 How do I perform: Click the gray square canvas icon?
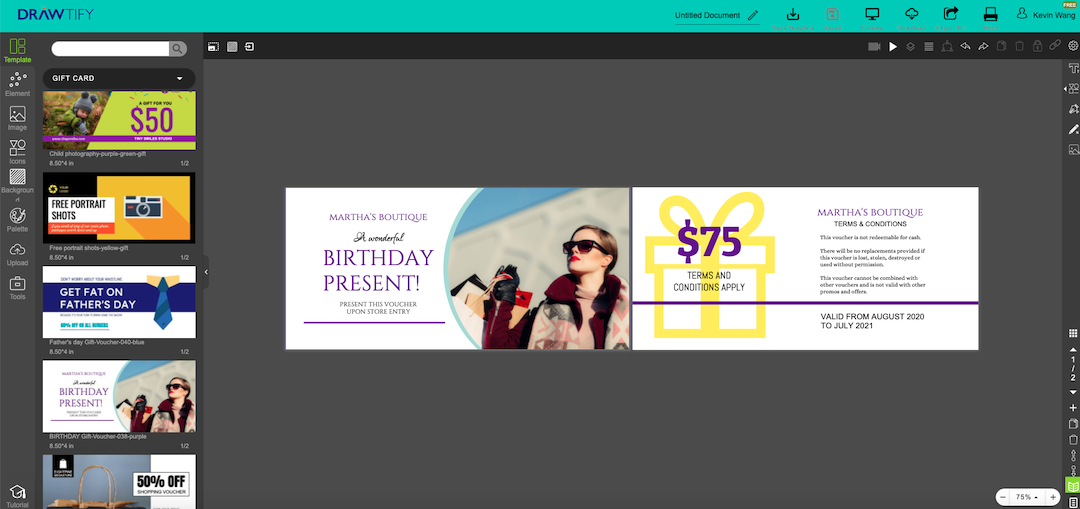pyautogui.click(x=232, y=47)
